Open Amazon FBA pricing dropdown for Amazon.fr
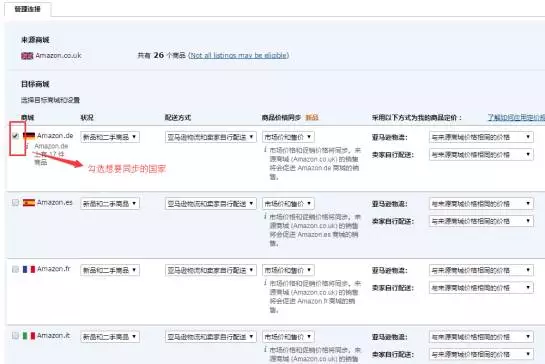Image resolution: width=545 pixels, height=364 pixels. pyautogui.click(x=481, y=270)
